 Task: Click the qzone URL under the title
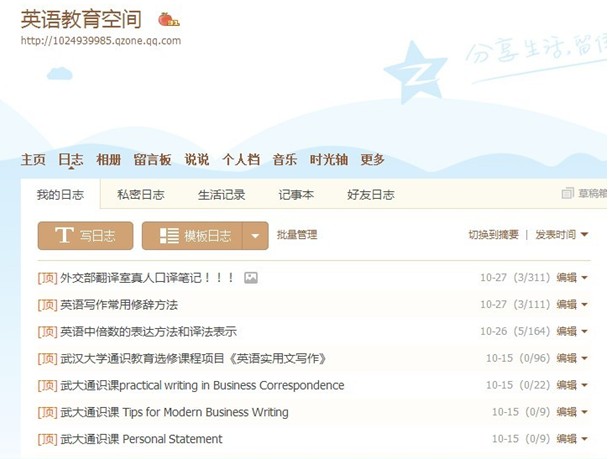click(100, 41)
